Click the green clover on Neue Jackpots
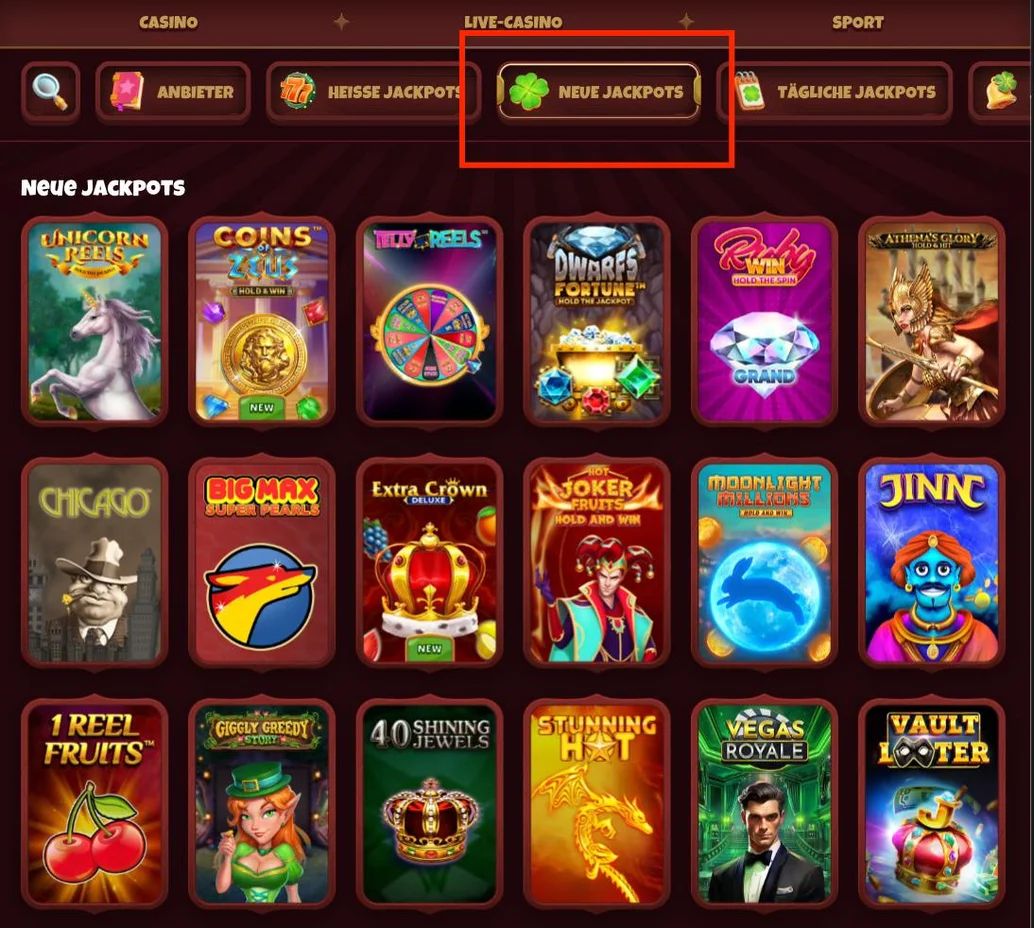Image resolution: width=1034 pixels, height=928 pixels. click(528, 92)
